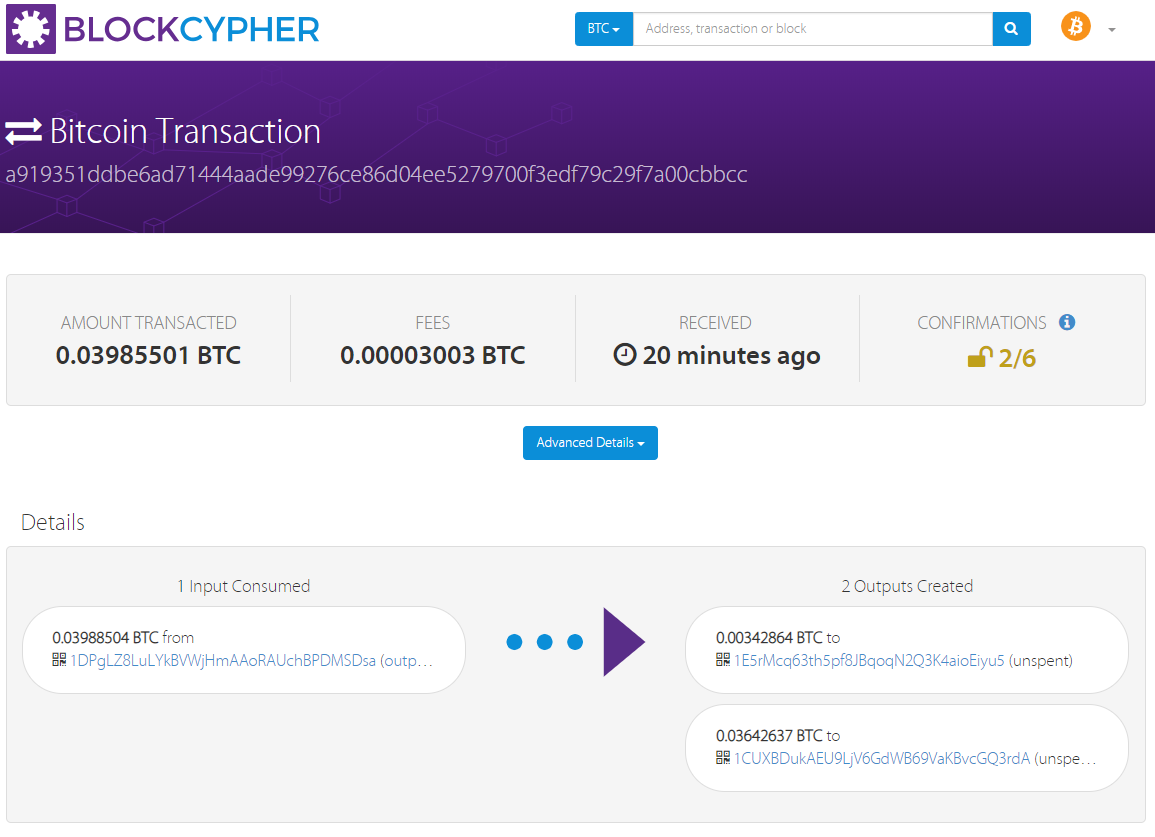This screenshot has width=1155, height=837.
Task: Click the address, transaction or block search field
Action: pyautogui.click(x=812, y=29)
